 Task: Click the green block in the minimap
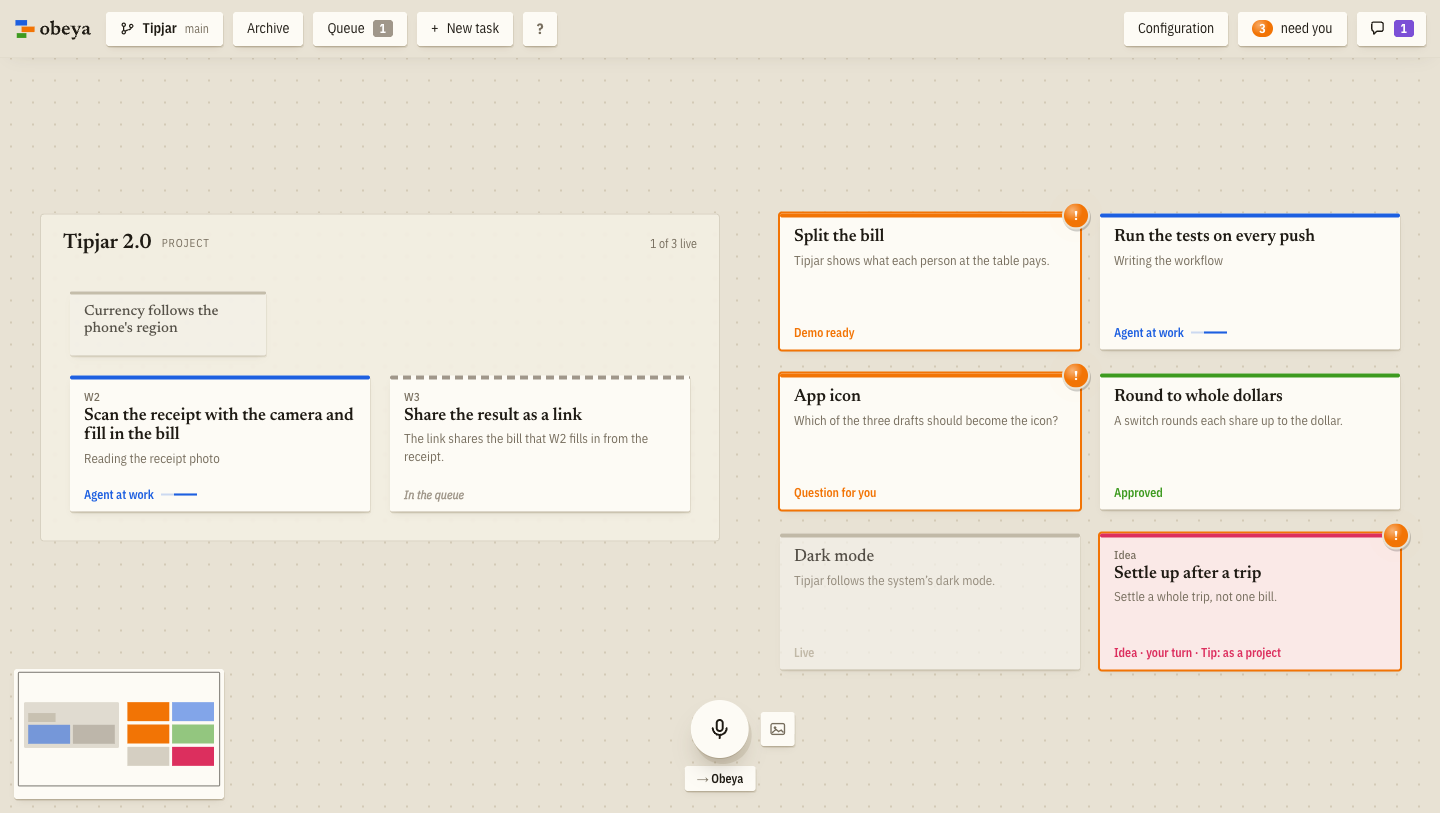click(193, 734)
